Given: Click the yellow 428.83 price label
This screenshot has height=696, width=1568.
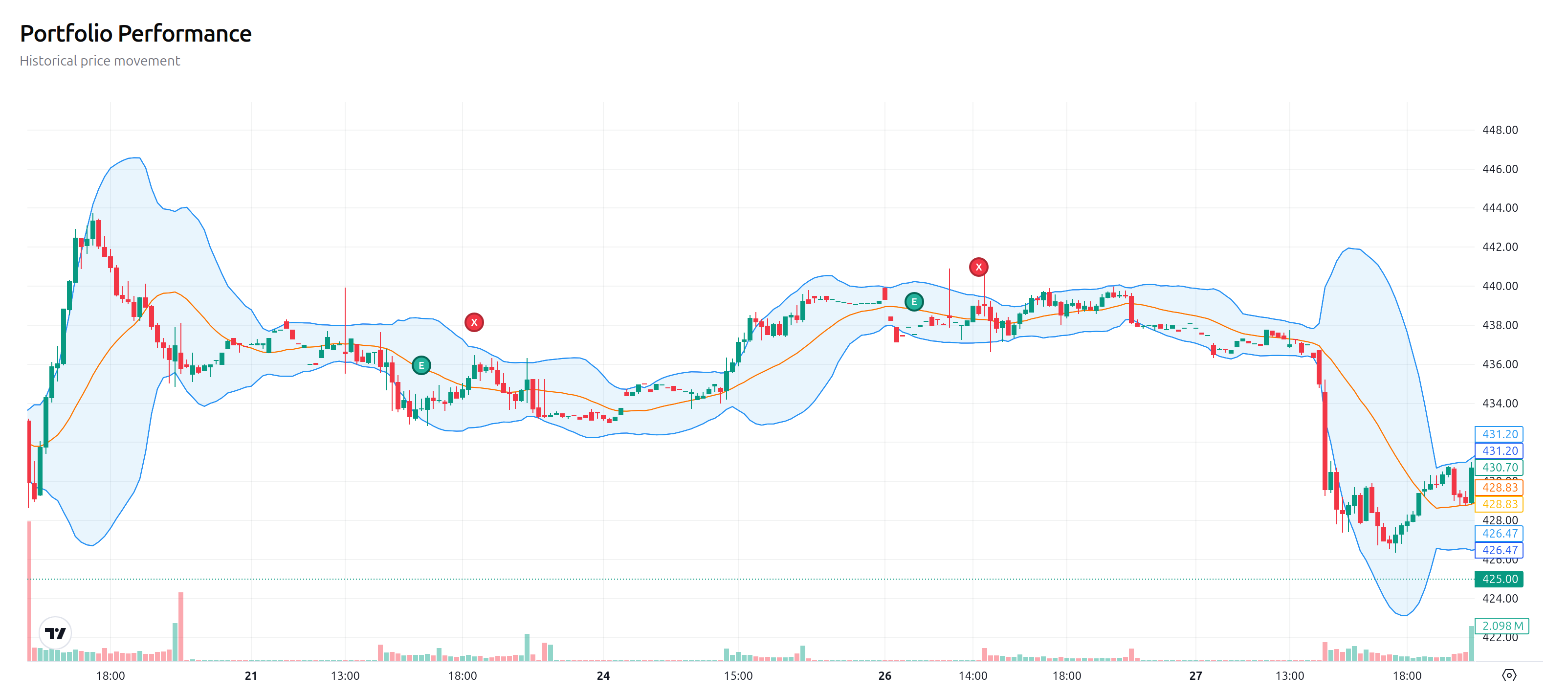Looking at the screenshot, I should coord(1499,504).
